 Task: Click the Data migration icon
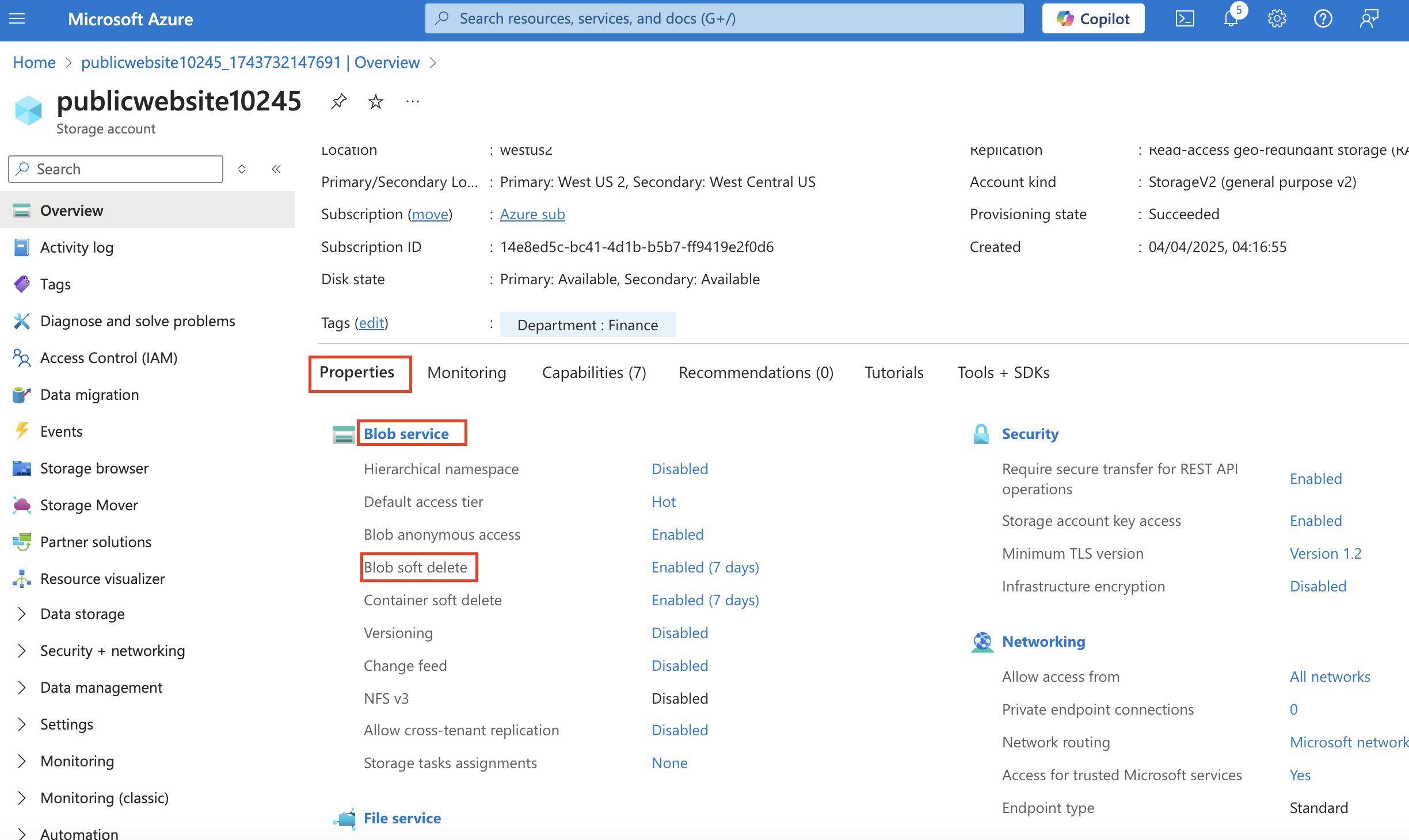click(x=22, y=395)
